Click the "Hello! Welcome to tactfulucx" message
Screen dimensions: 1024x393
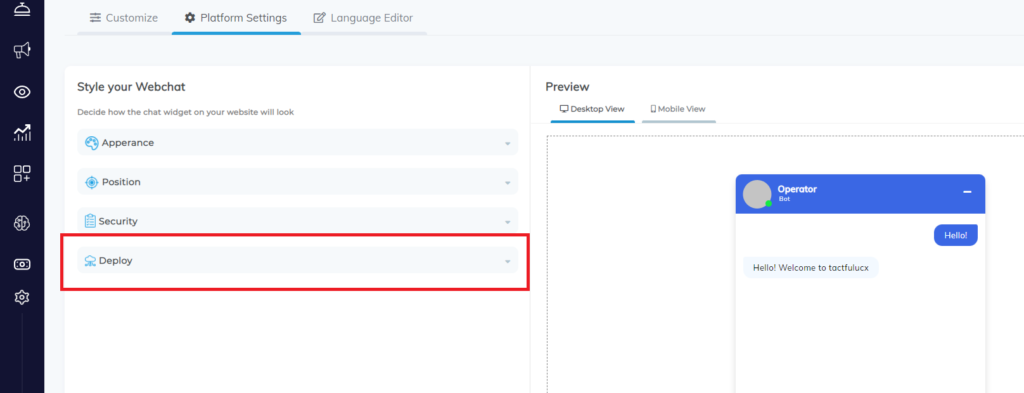810,267
